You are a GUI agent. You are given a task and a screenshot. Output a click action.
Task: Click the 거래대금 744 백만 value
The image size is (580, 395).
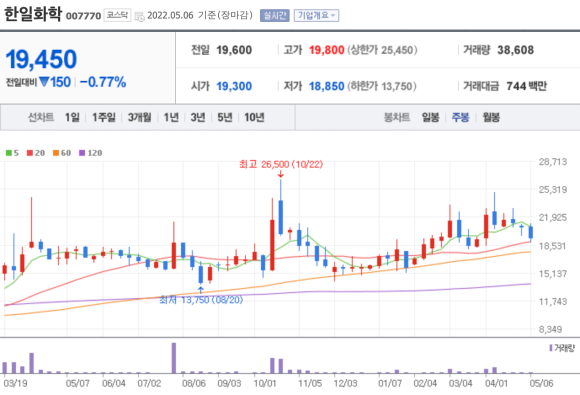(526, 86)
